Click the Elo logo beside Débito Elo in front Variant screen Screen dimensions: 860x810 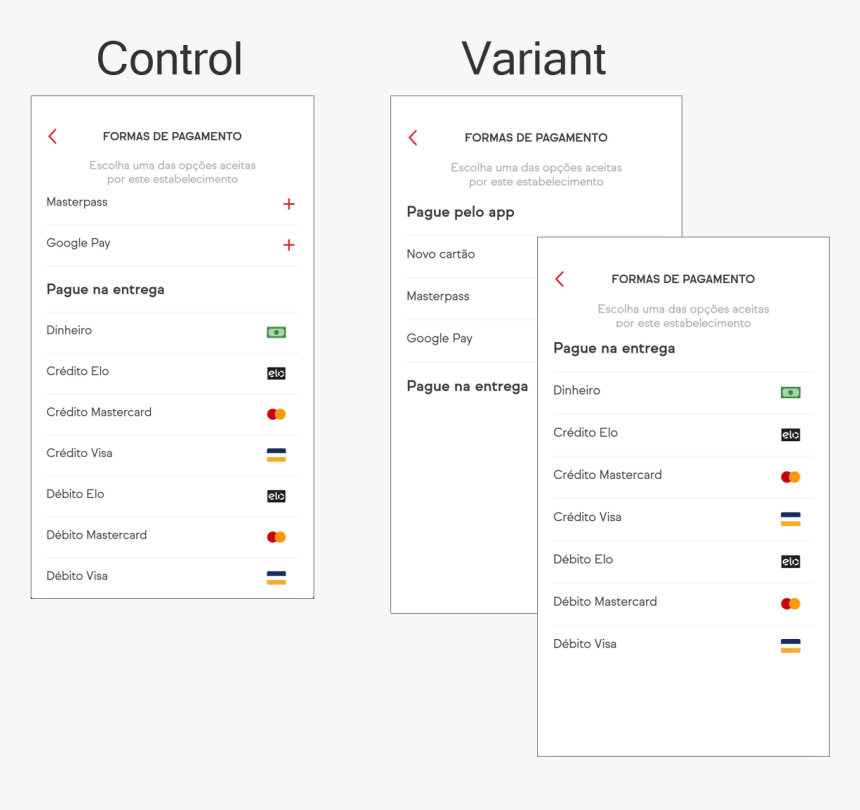pyautogui.click(x=790, y=562)
